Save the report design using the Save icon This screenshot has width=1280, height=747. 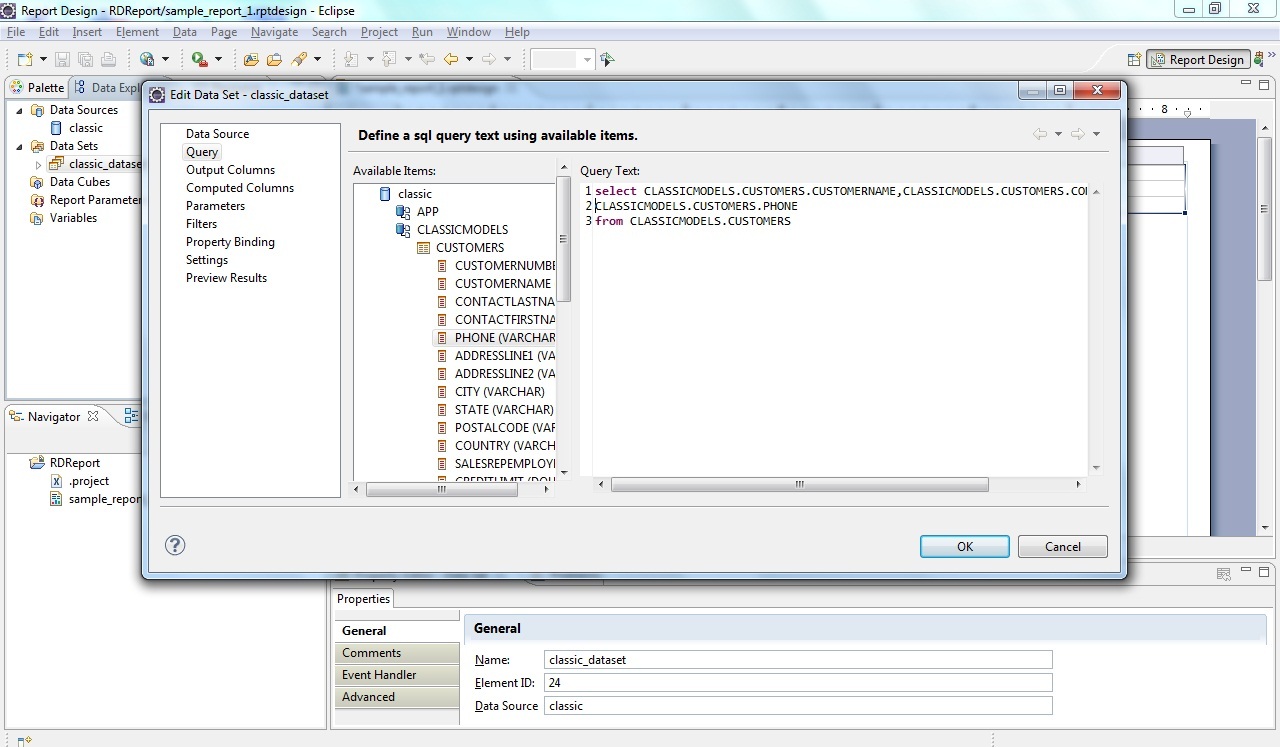tap(62, 59)
